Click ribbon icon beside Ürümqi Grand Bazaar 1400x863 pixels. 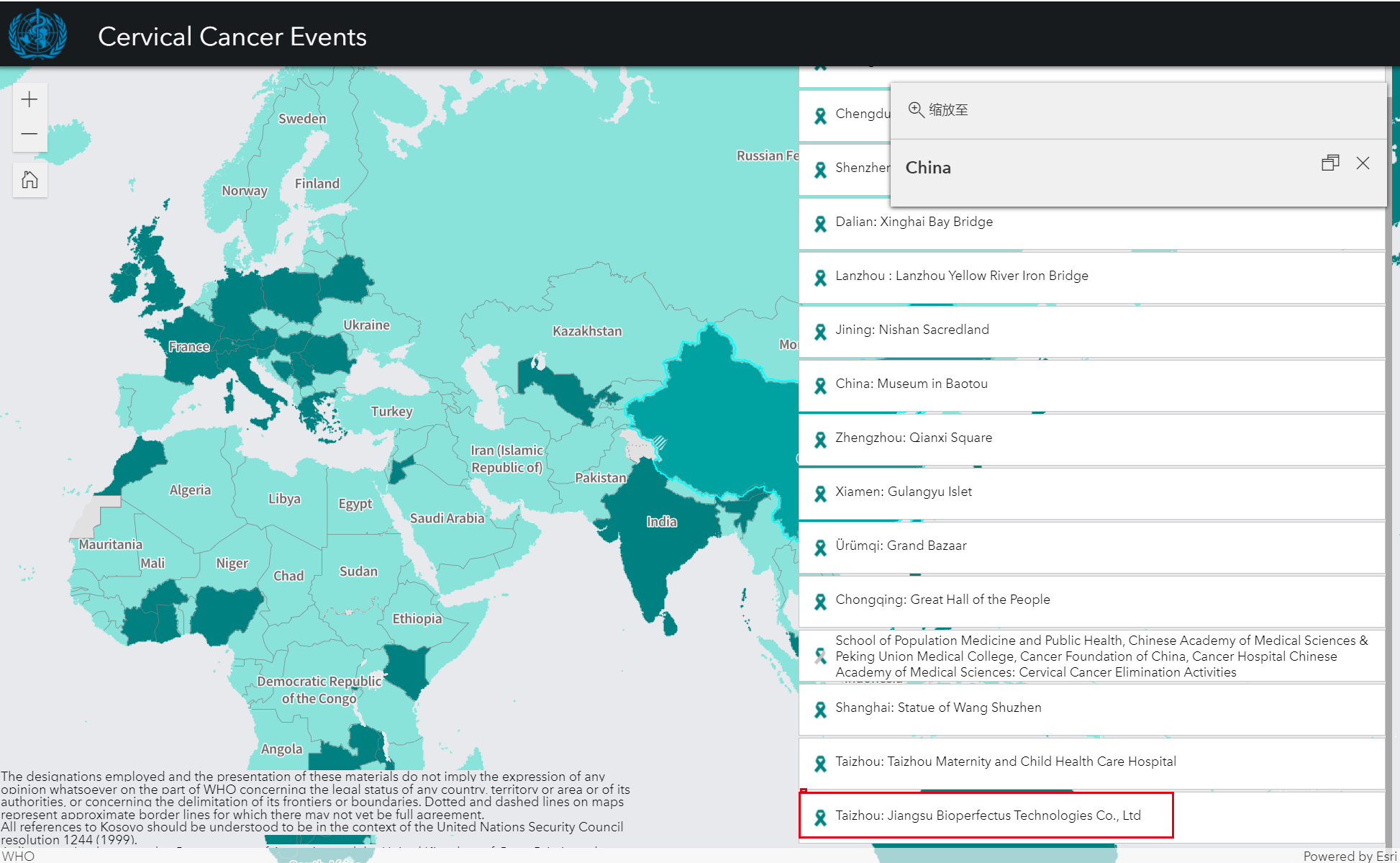tap(820, 548)
